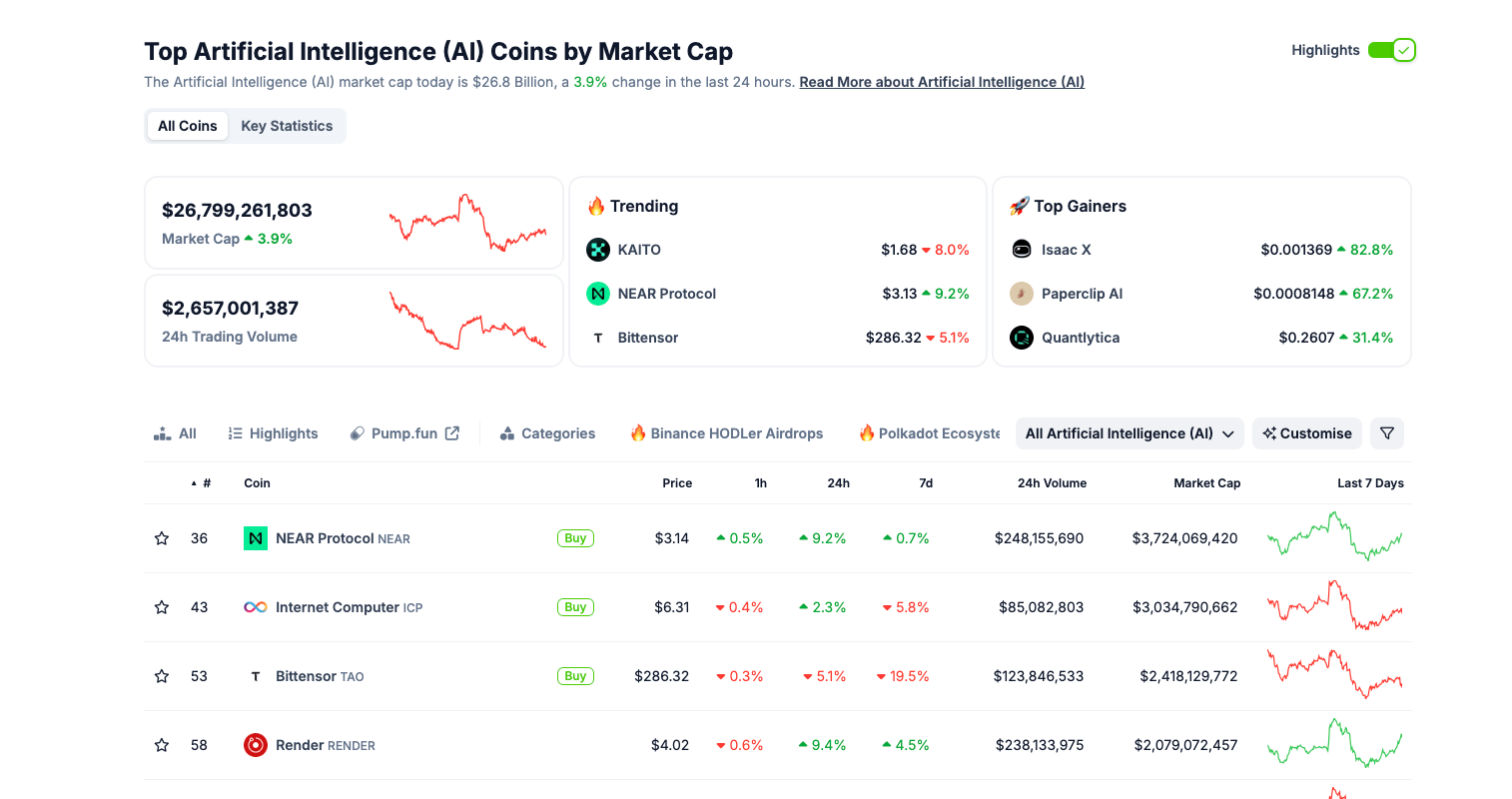The image size is (1512, 799).
Task: Click the Quantlytica logo icon
Action: [x=1022, y=338]
